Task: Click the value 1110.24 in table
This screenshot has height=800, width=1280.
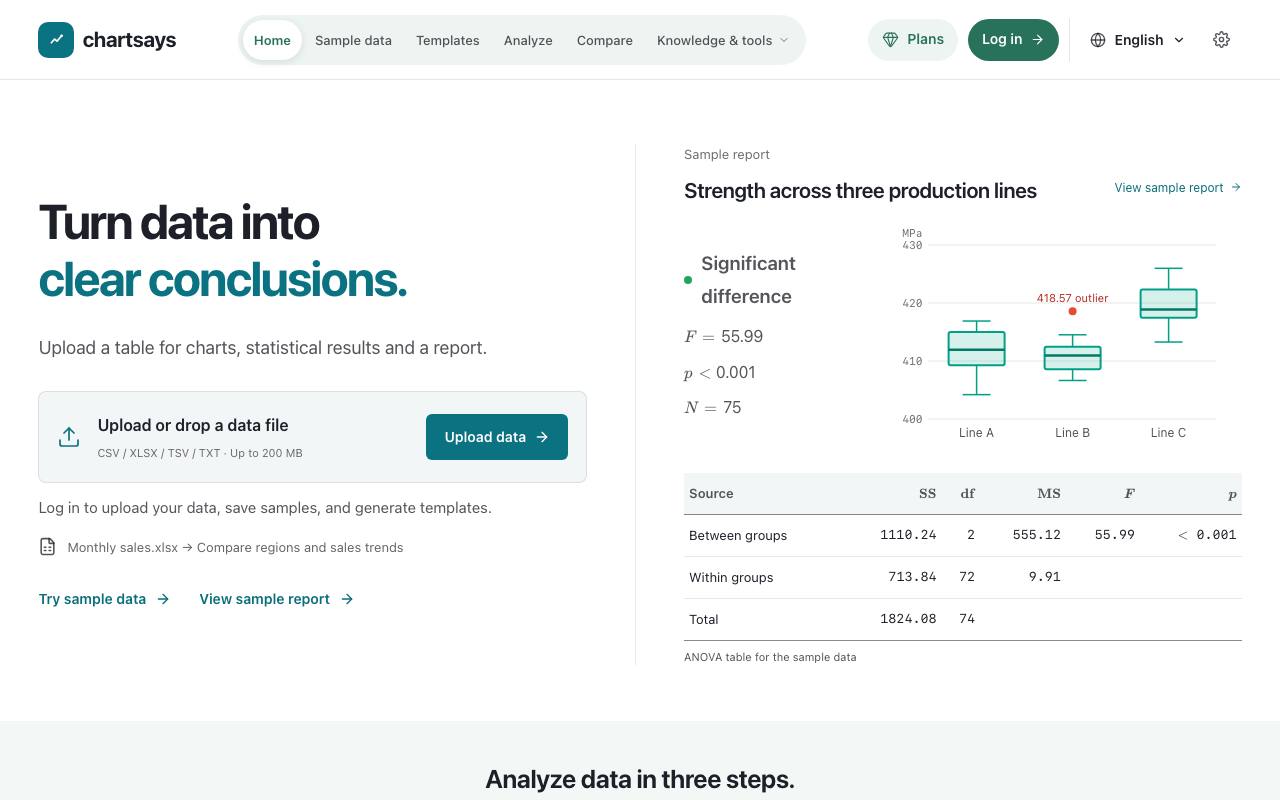Action: coord(908,535)
